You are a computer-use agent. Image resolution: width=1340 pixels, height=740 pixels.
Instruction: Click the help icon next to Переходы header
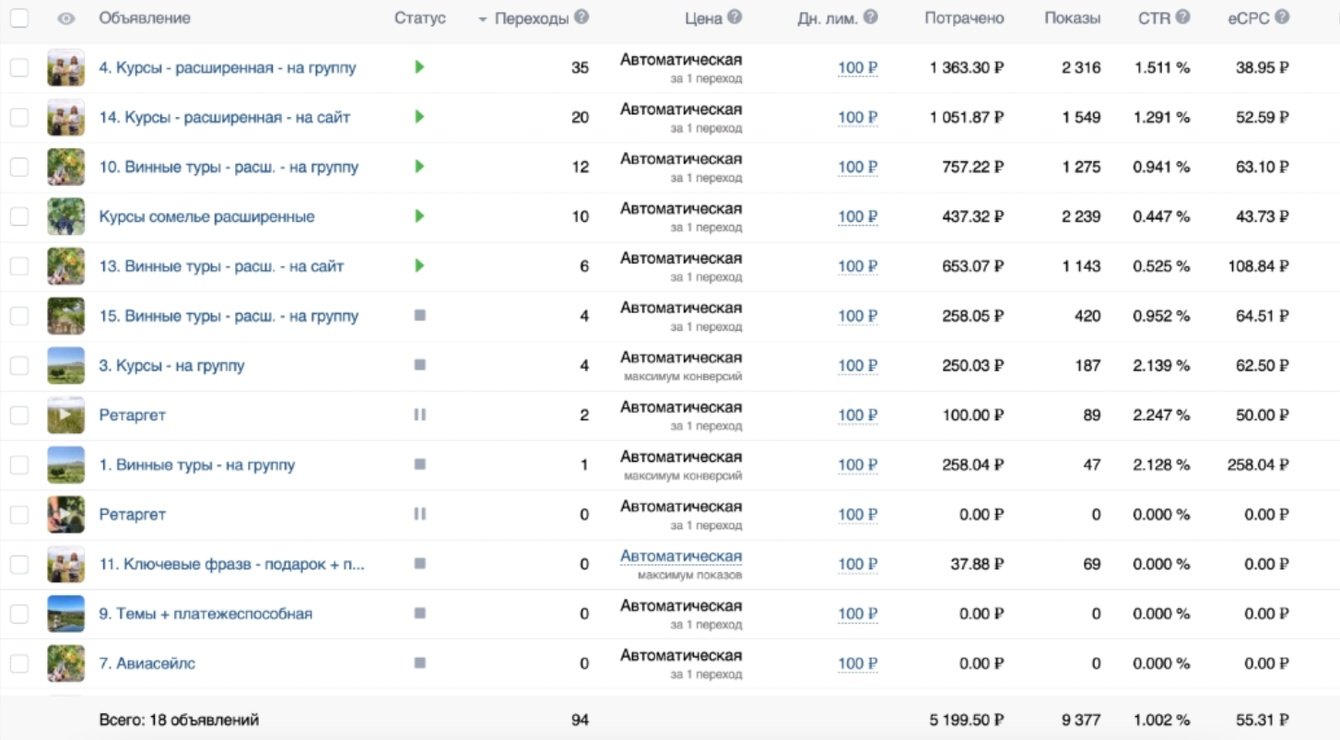coord(582,17)
